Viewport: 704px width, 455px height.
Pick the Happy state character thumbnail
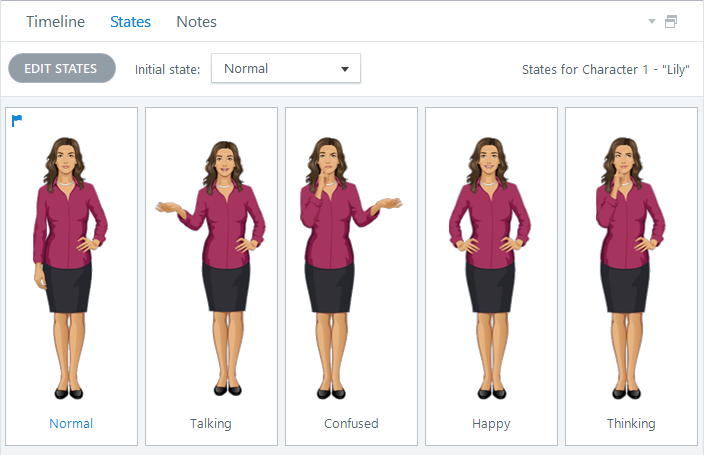(490, 268)
